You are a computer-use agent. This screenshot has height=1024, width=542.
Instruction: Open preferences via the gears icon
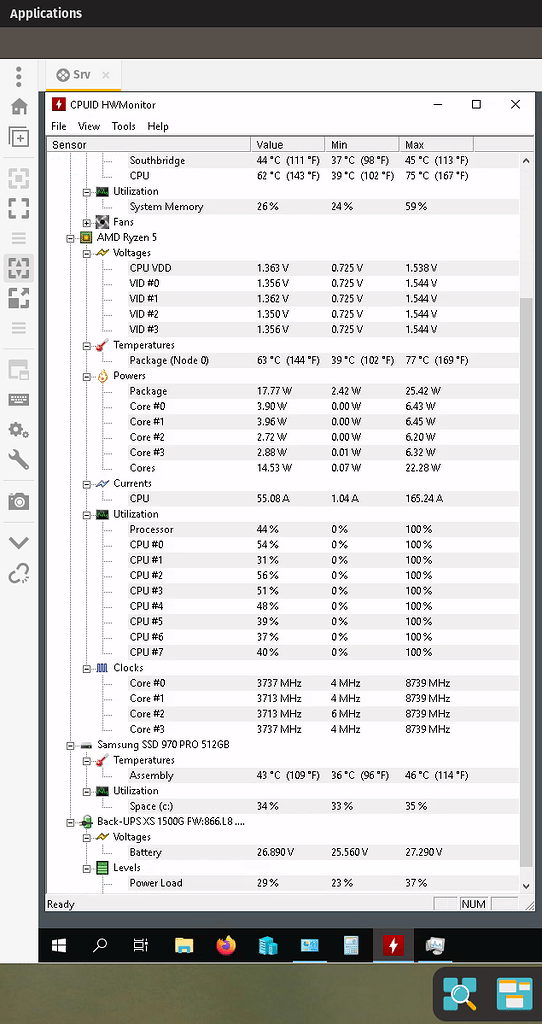pos(18,430)
